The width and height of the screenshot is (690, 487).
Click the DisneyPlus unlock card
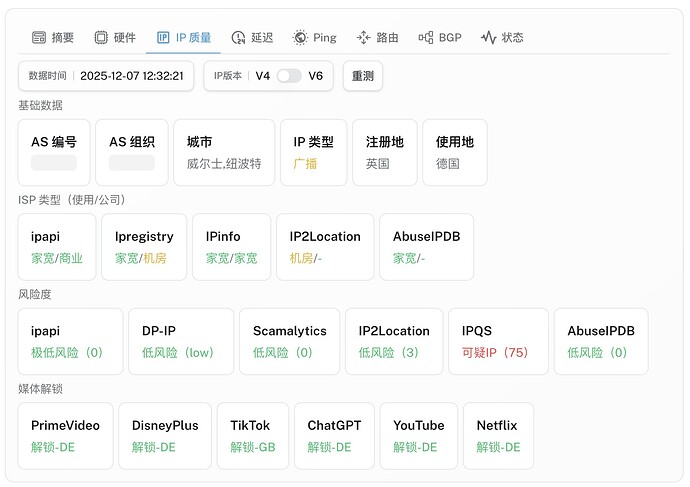tap(165, 436)
